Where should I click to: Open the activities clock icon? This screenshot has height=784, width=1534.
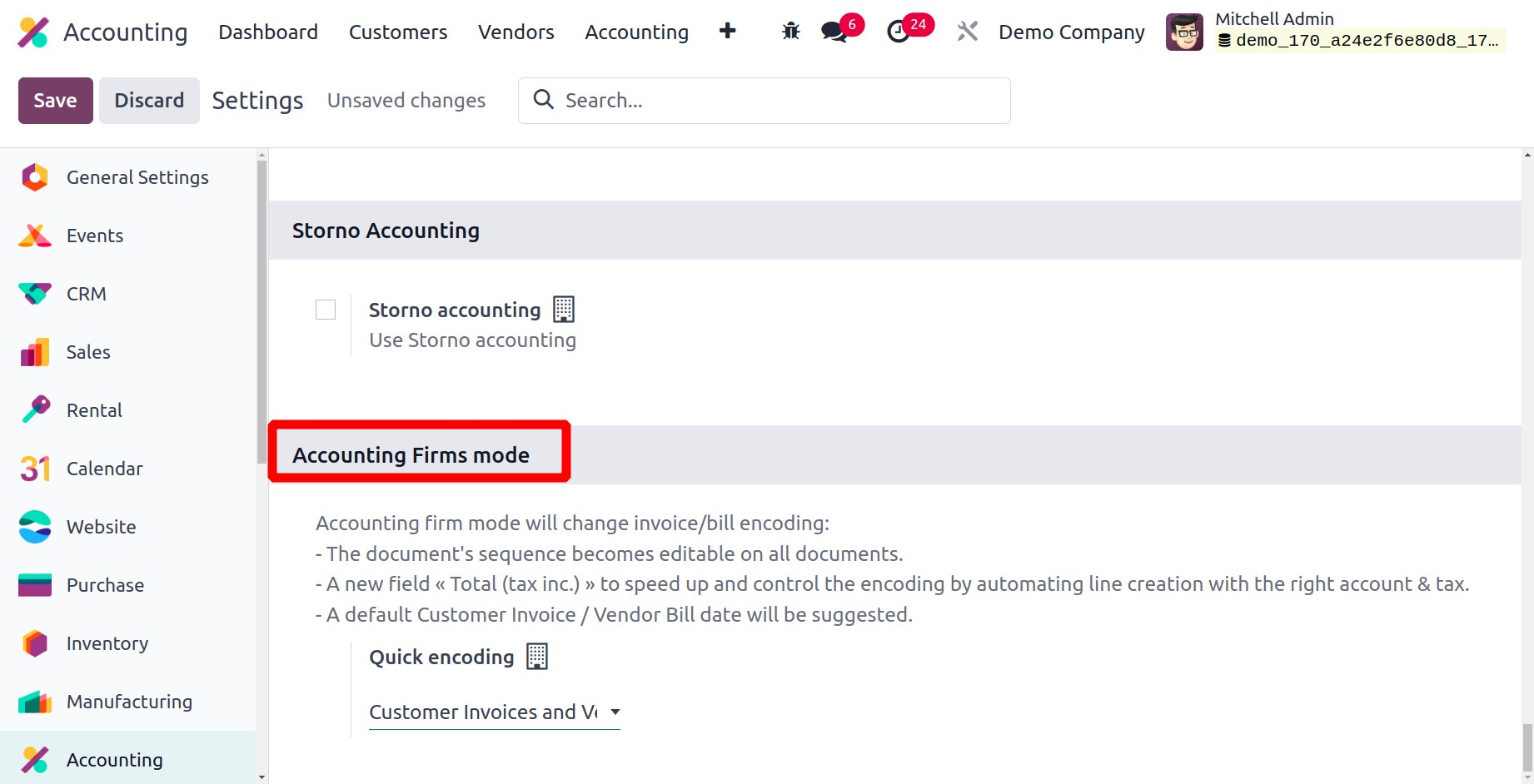898,32
